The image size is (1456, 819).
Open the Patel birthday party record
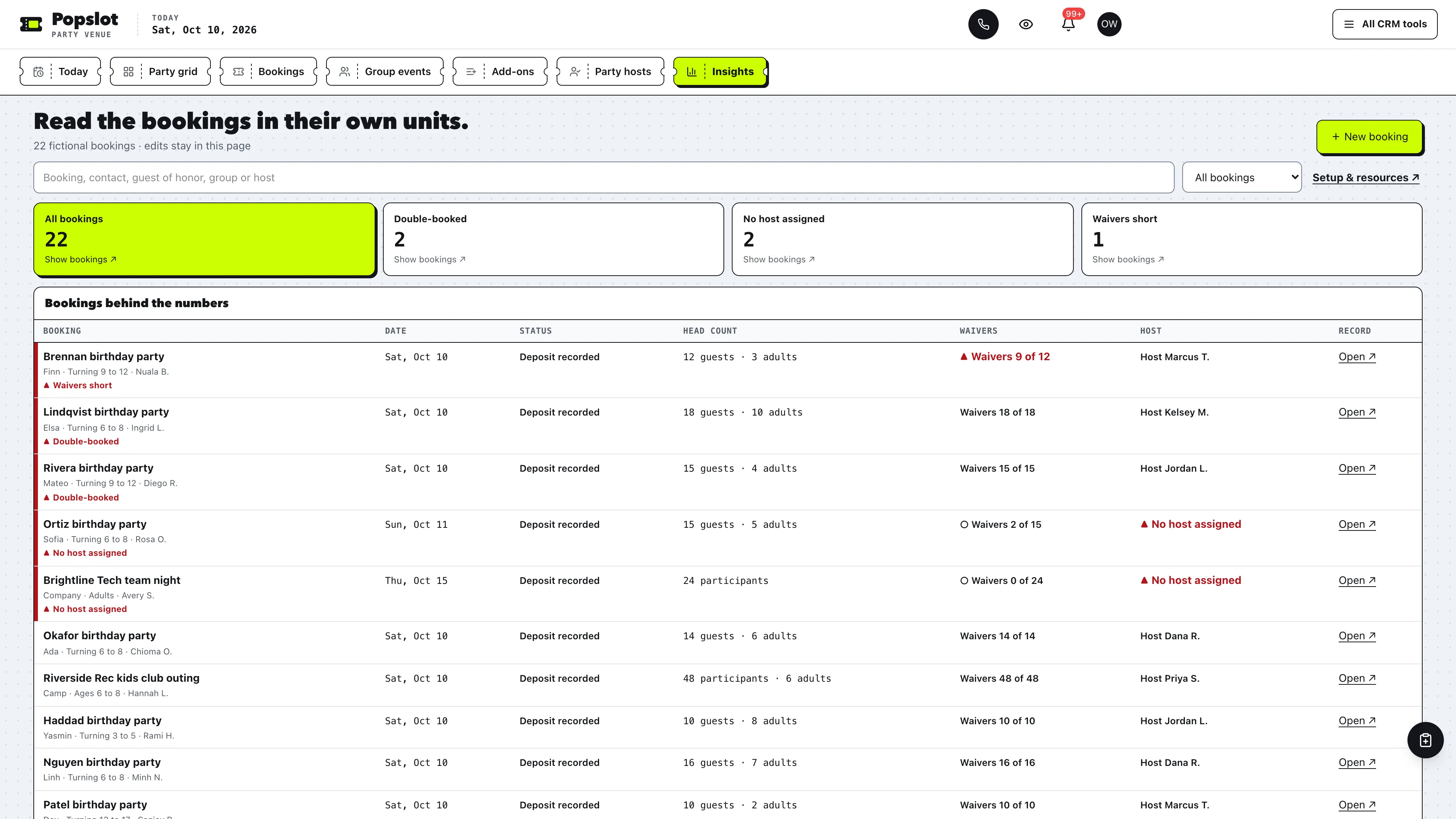coord(1357,805)
